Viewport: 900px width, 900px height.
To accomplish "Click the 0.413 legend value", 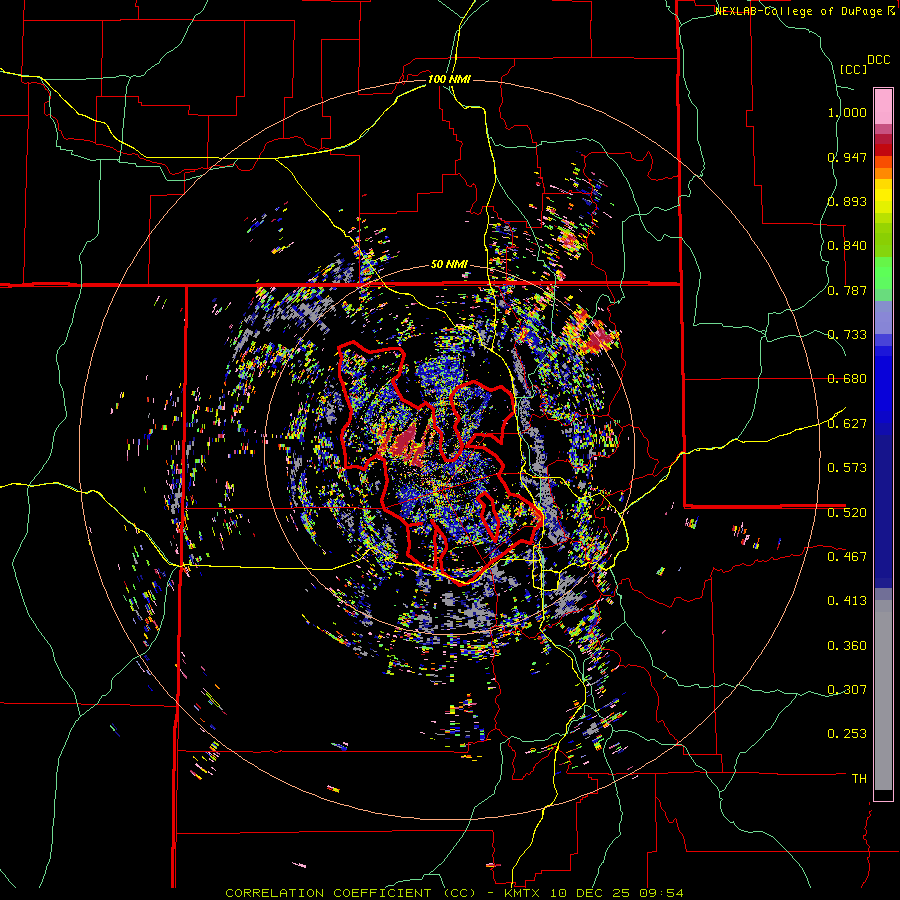I will click(847, 601).
